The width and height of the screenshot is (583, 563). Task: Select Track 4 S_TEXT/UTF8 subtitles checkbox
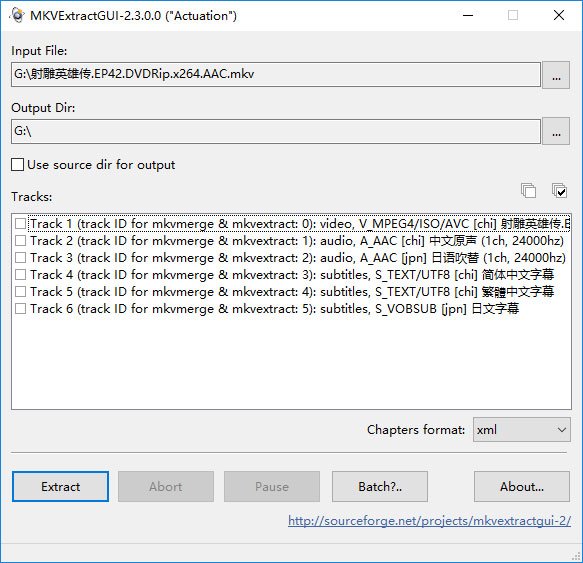click(x=20, y=275)
